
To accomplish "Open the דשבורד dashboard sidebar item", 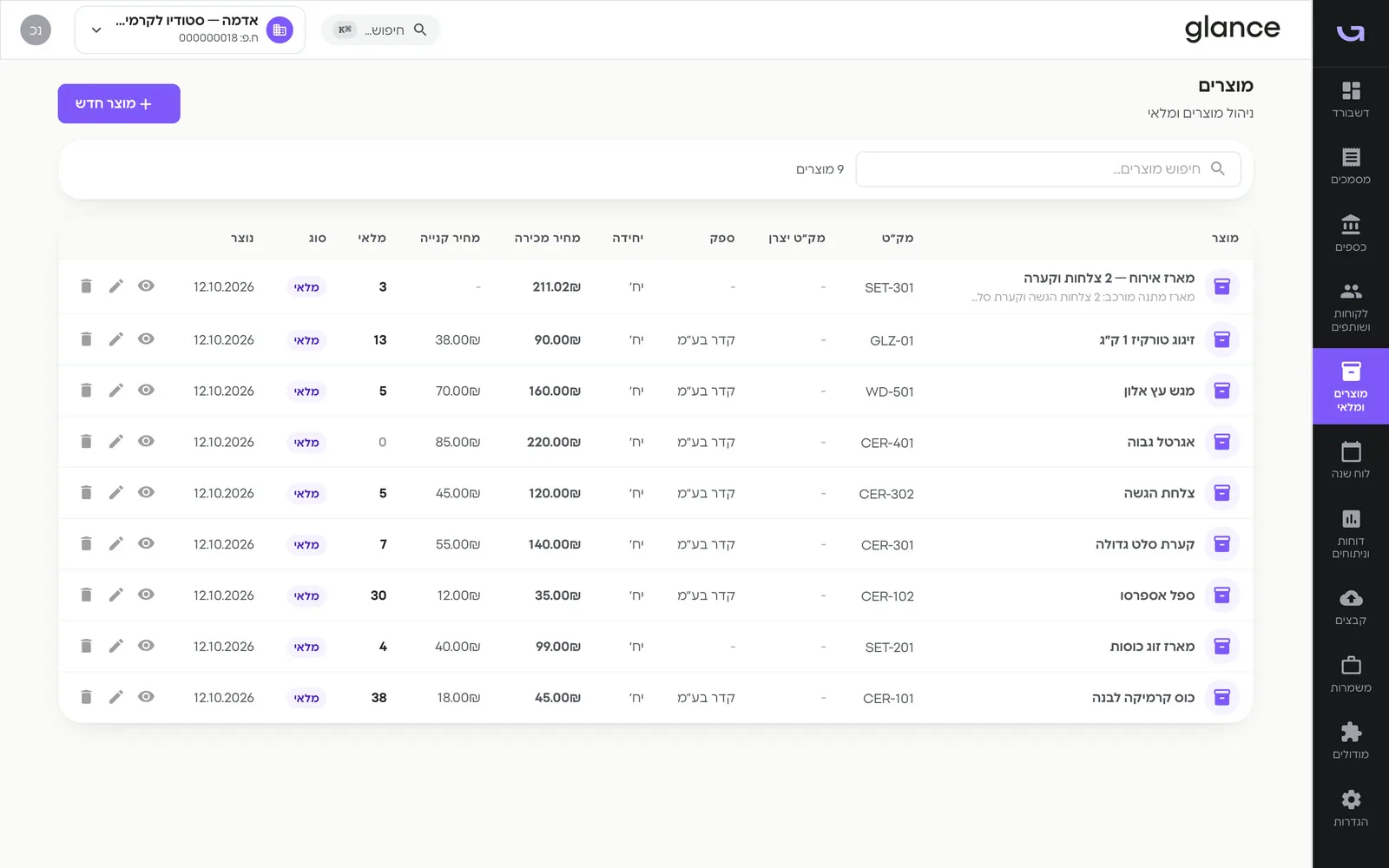I will click(1351, 100).
